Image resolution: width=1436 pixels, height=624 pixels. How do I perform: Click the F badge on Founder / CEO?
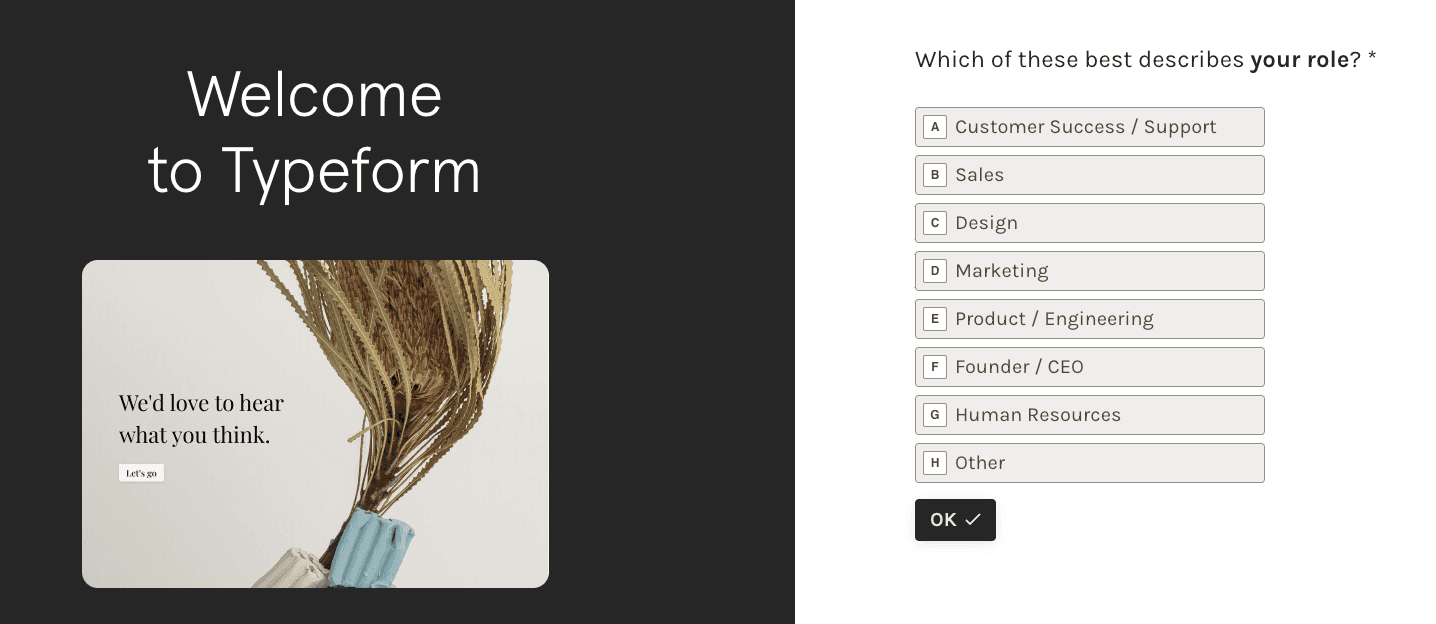point(935,367)
